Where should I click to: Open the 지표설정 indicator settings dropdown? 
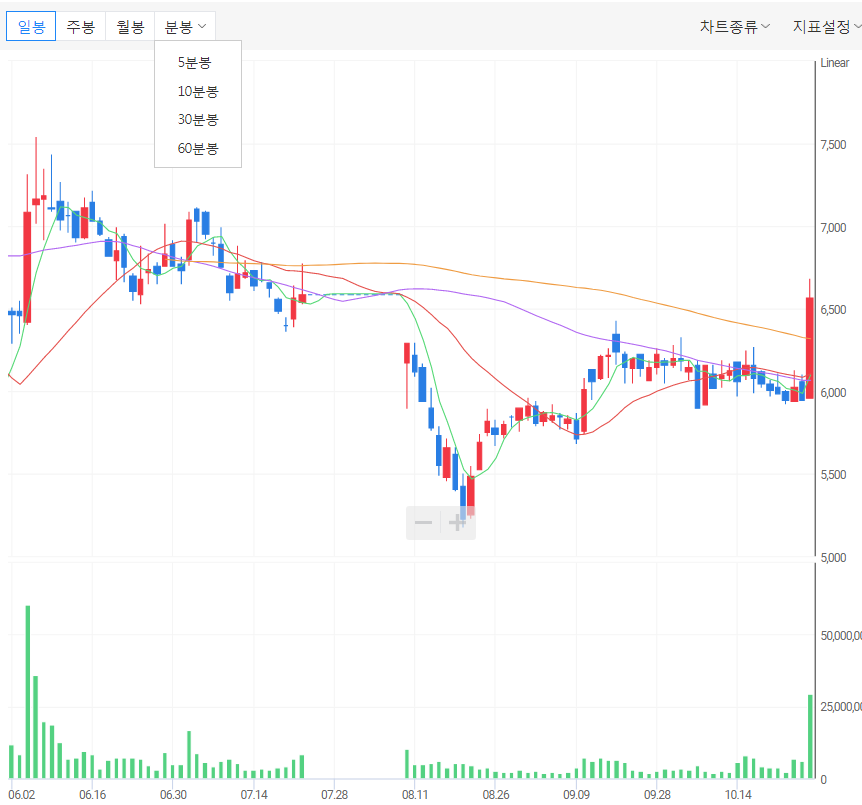(826, 26)
